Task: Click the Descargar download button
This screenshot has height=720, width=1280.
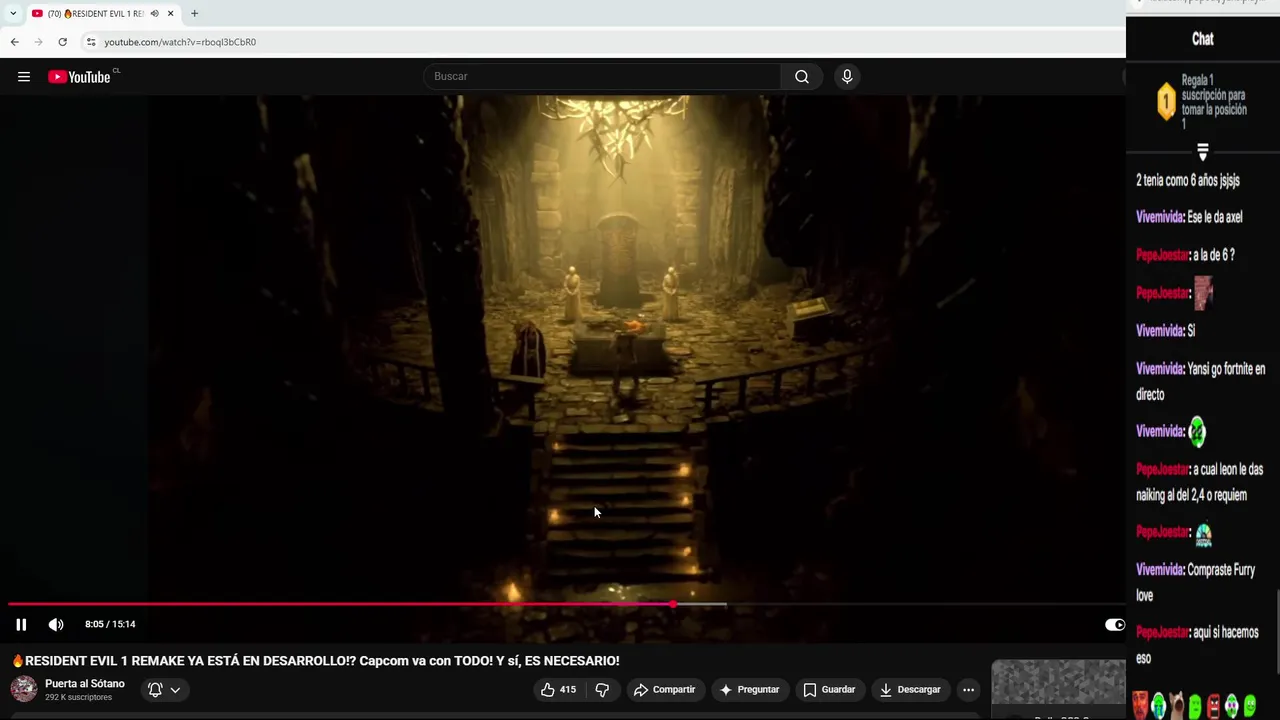Action: [x=910, y=690]
